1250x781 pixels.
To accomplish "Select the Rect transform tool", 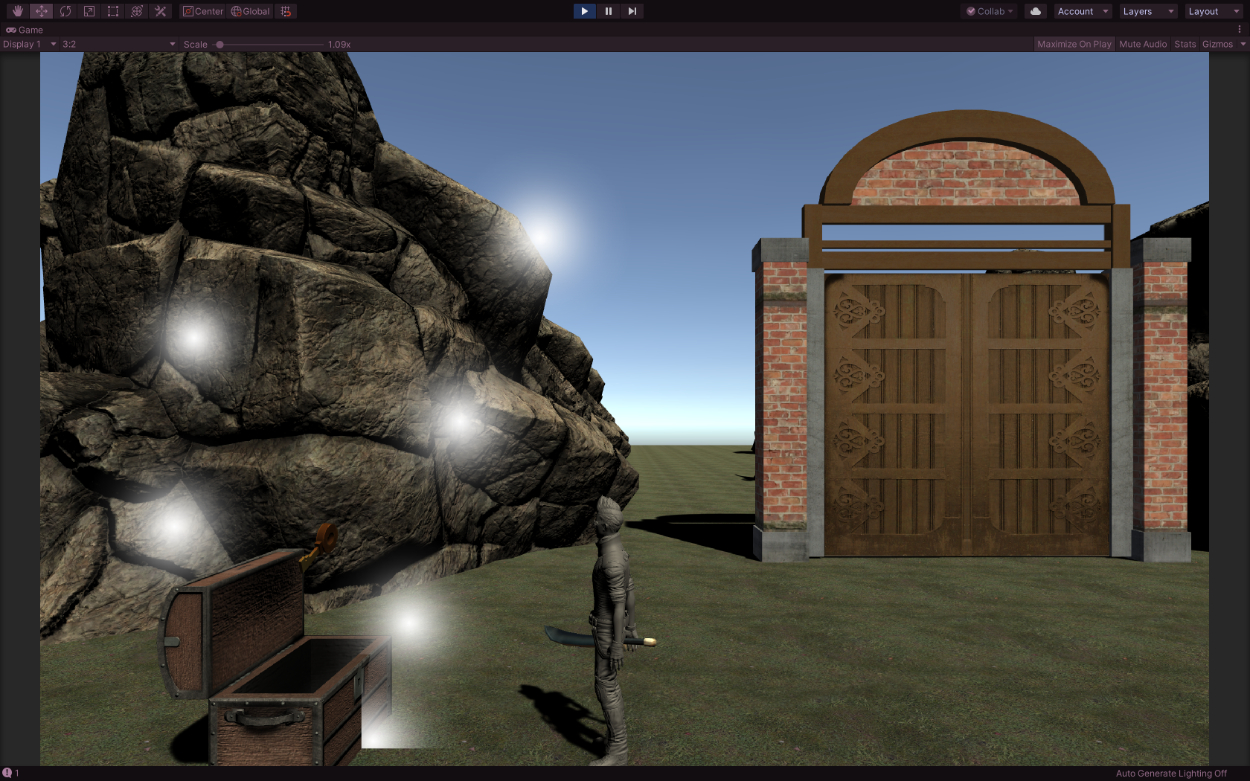I will click(x=113, y=11).
